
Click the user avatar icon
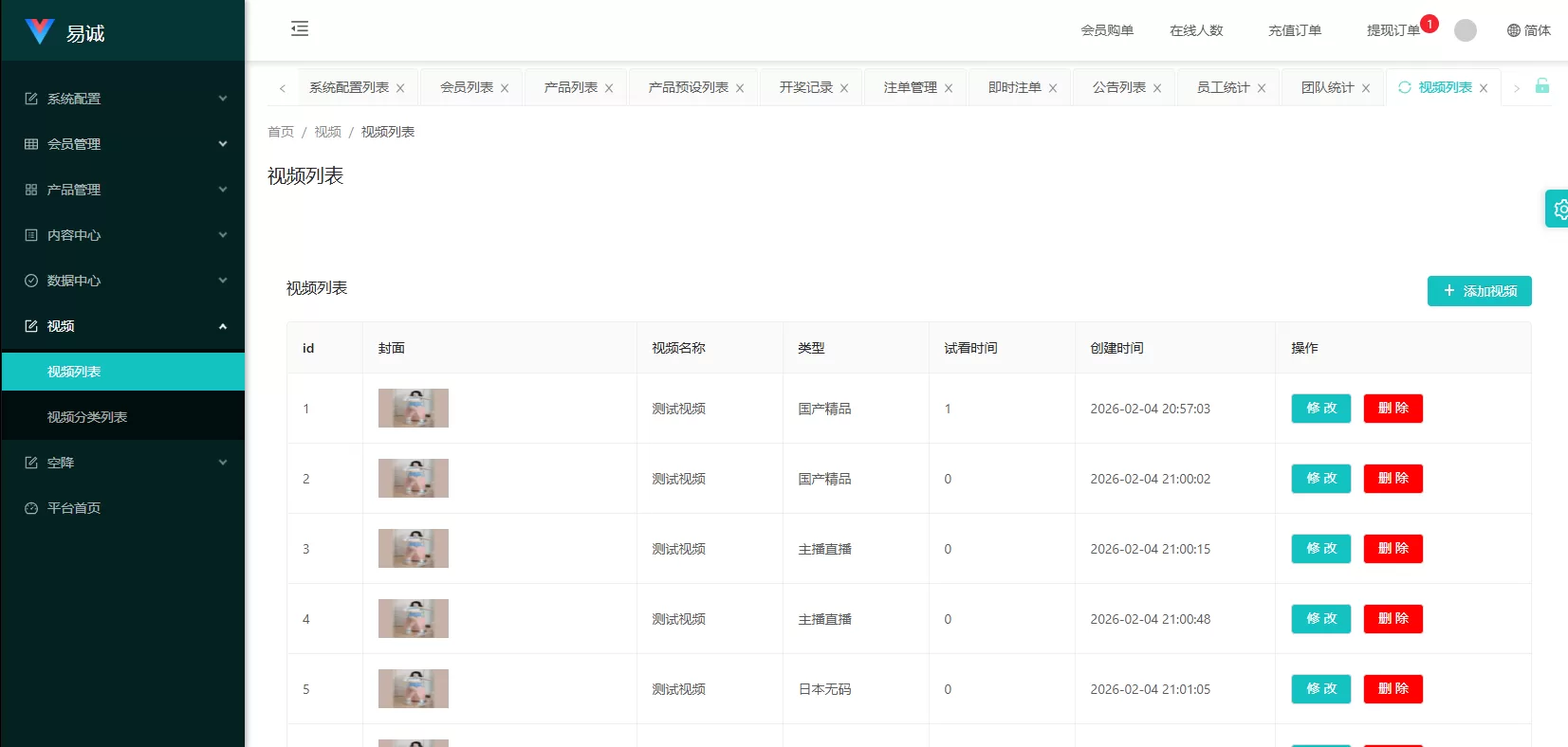pyautogui.click(x=1465, y=30)
